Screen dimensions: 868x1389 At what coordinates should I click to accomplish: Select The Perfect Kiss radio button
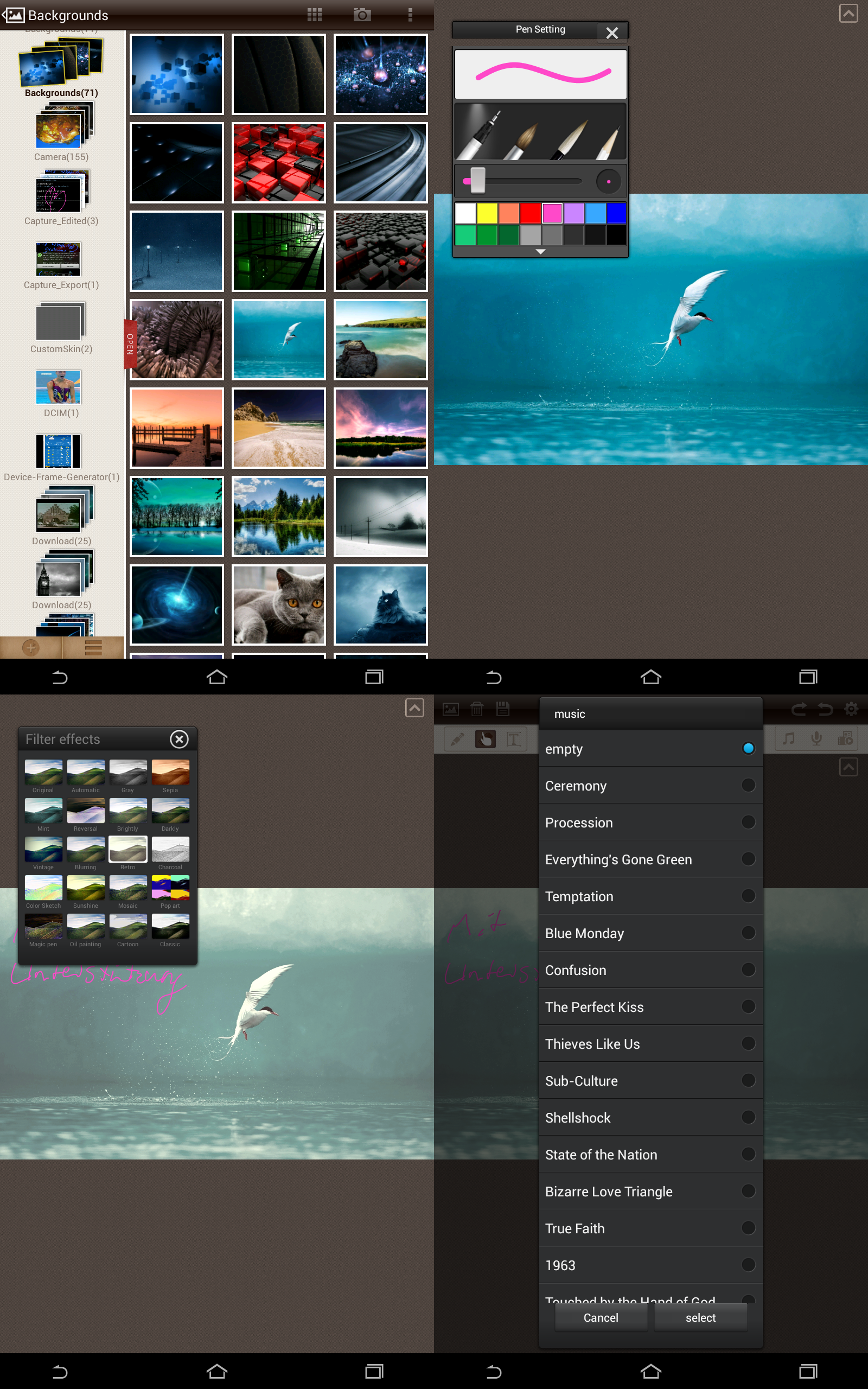(x=748, y=1006)
